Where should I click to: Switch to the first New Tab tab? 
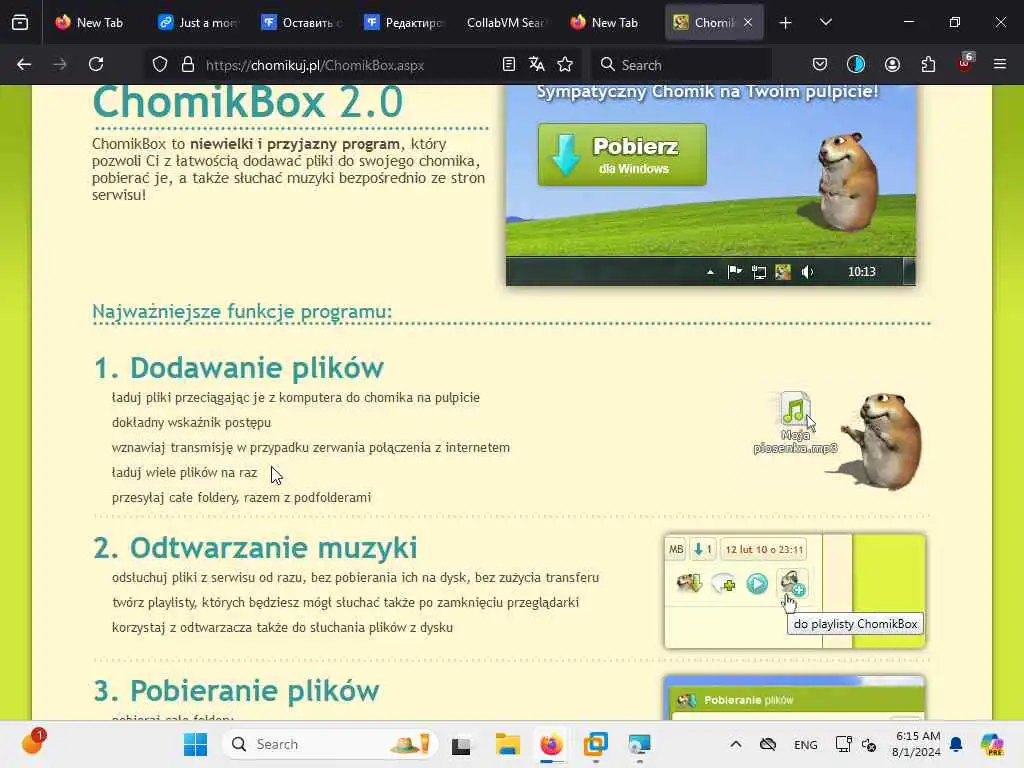(89, 23)
